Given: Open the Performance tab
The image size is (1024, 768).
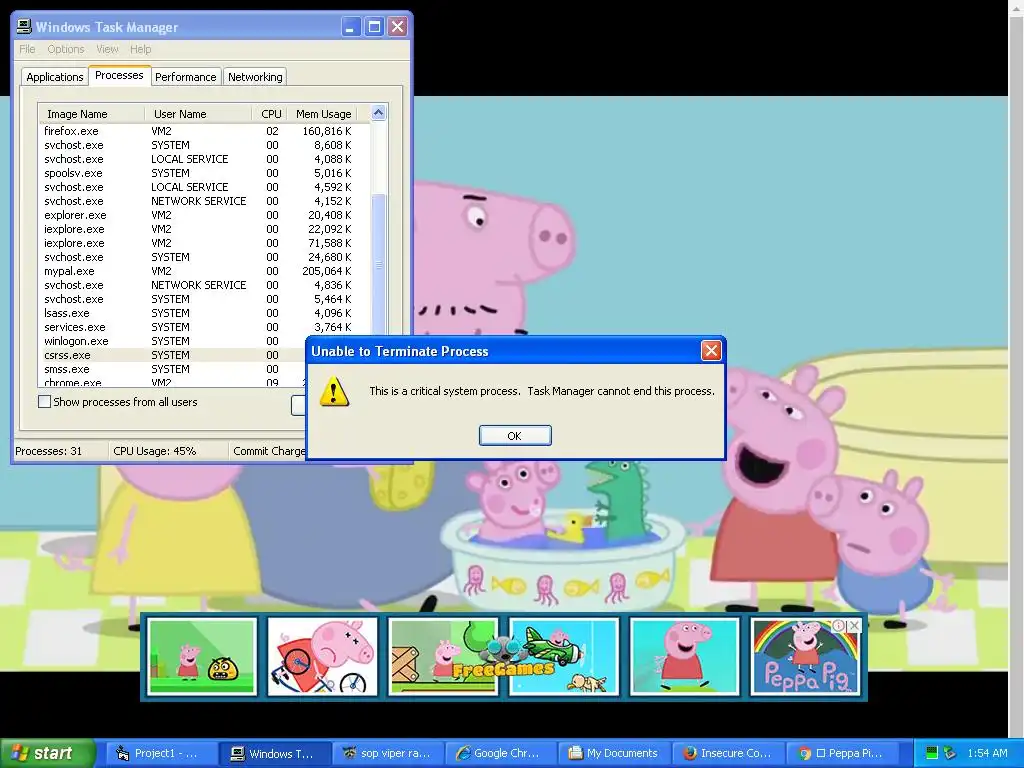Looking at the screenshot, I should [185, 77].
